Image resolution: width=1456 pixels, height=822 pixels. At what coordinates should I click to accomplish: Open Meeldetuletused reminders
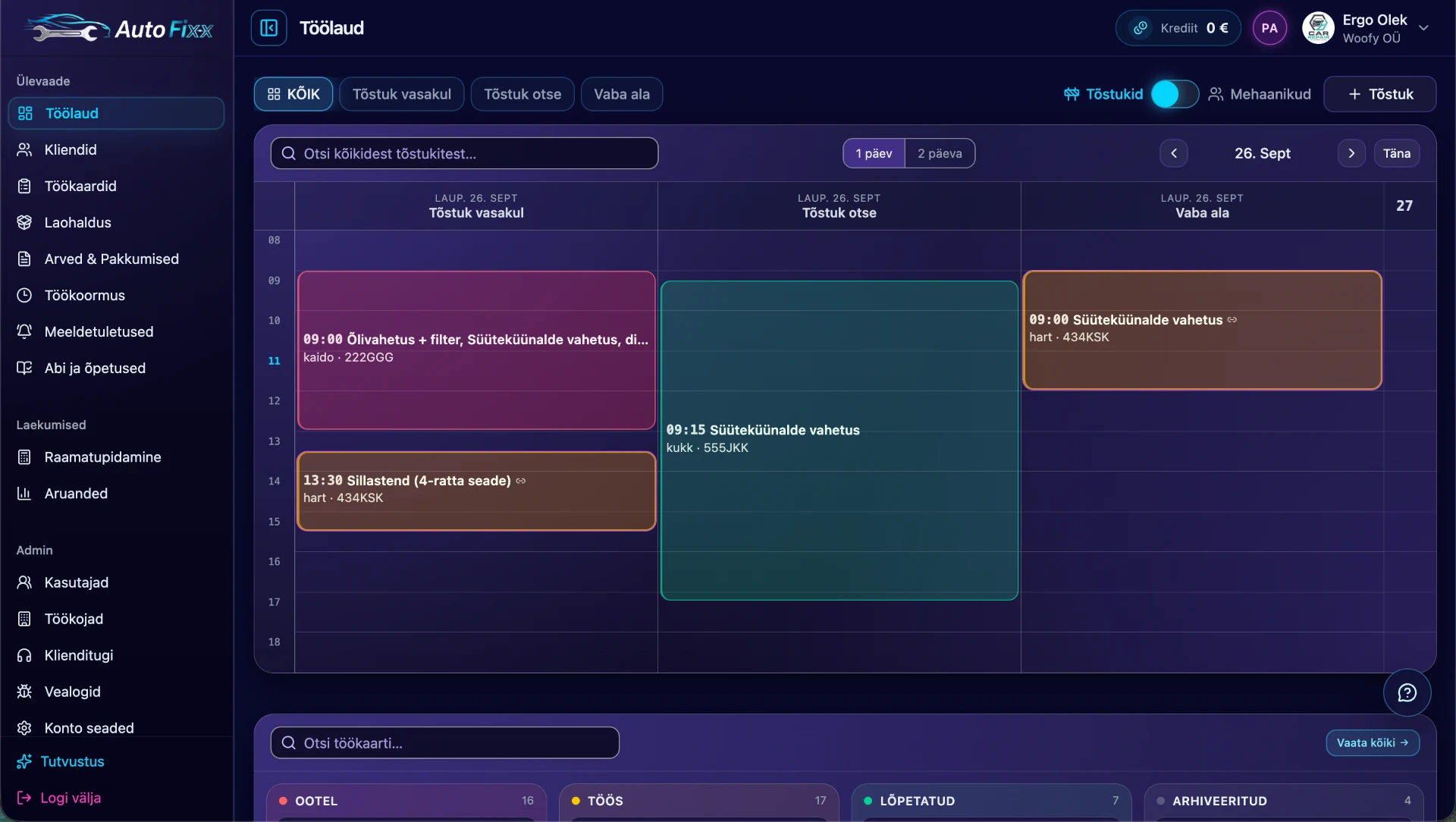116,331
